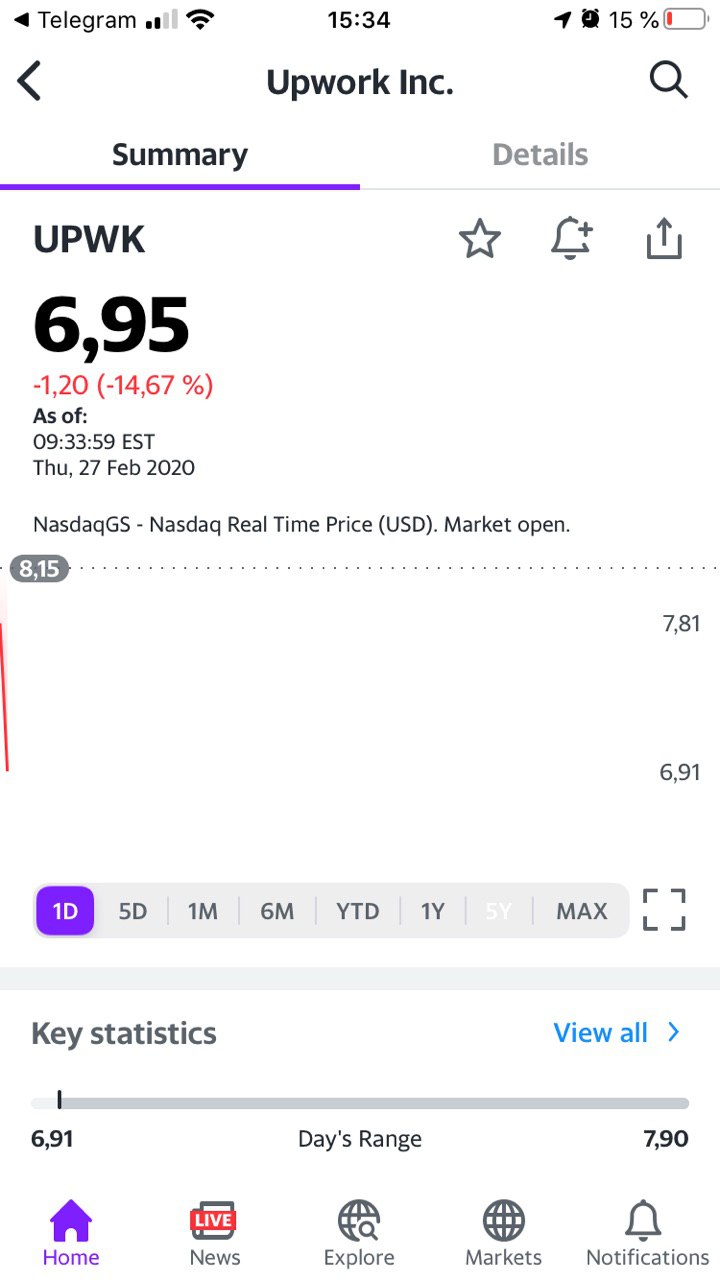
Task: Switch to the Details tab
Action: pyautogui.click(x=540, y=155)
